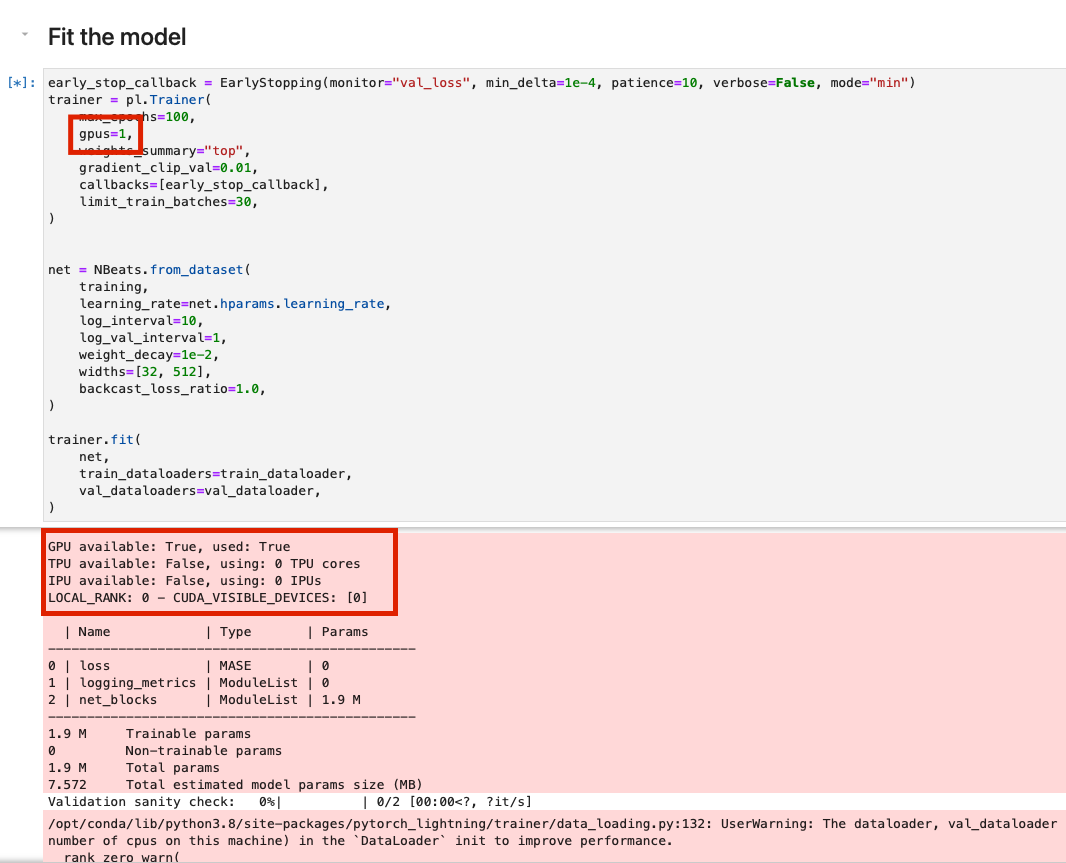Click 'TPU available: False' output line
This screenshot has width=1066, height=863.
pos(204,564)
